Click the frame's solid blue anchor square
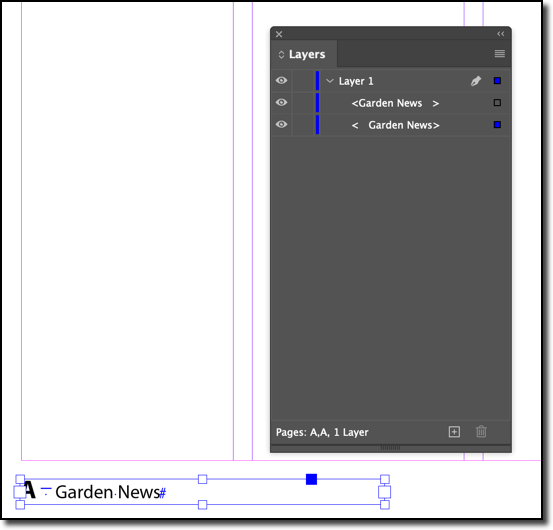This screenshot has width=553, height=530. click(x=311, y=479)
